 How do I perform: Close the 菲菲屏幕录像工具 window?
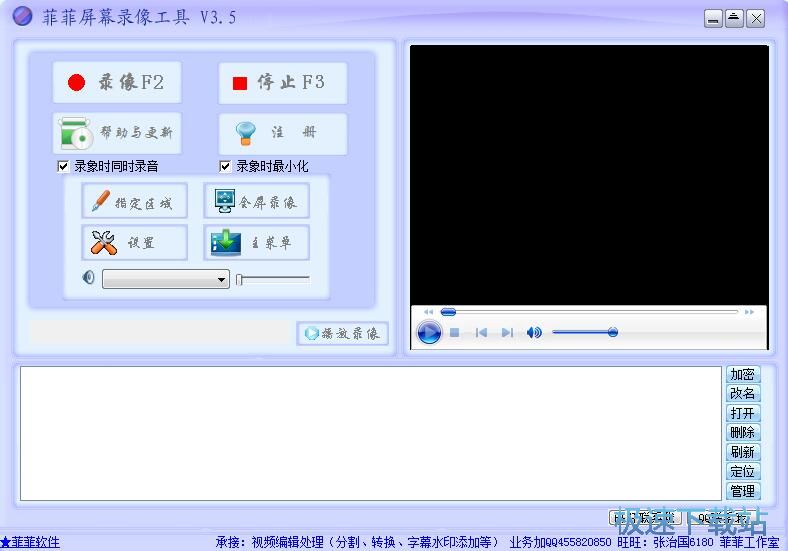coord(756,19)
